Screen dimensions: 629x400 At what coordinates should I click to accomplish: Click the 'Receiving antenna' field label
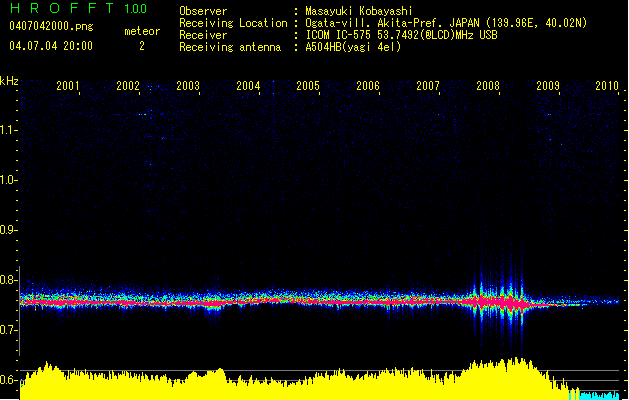tap(230, 47)
